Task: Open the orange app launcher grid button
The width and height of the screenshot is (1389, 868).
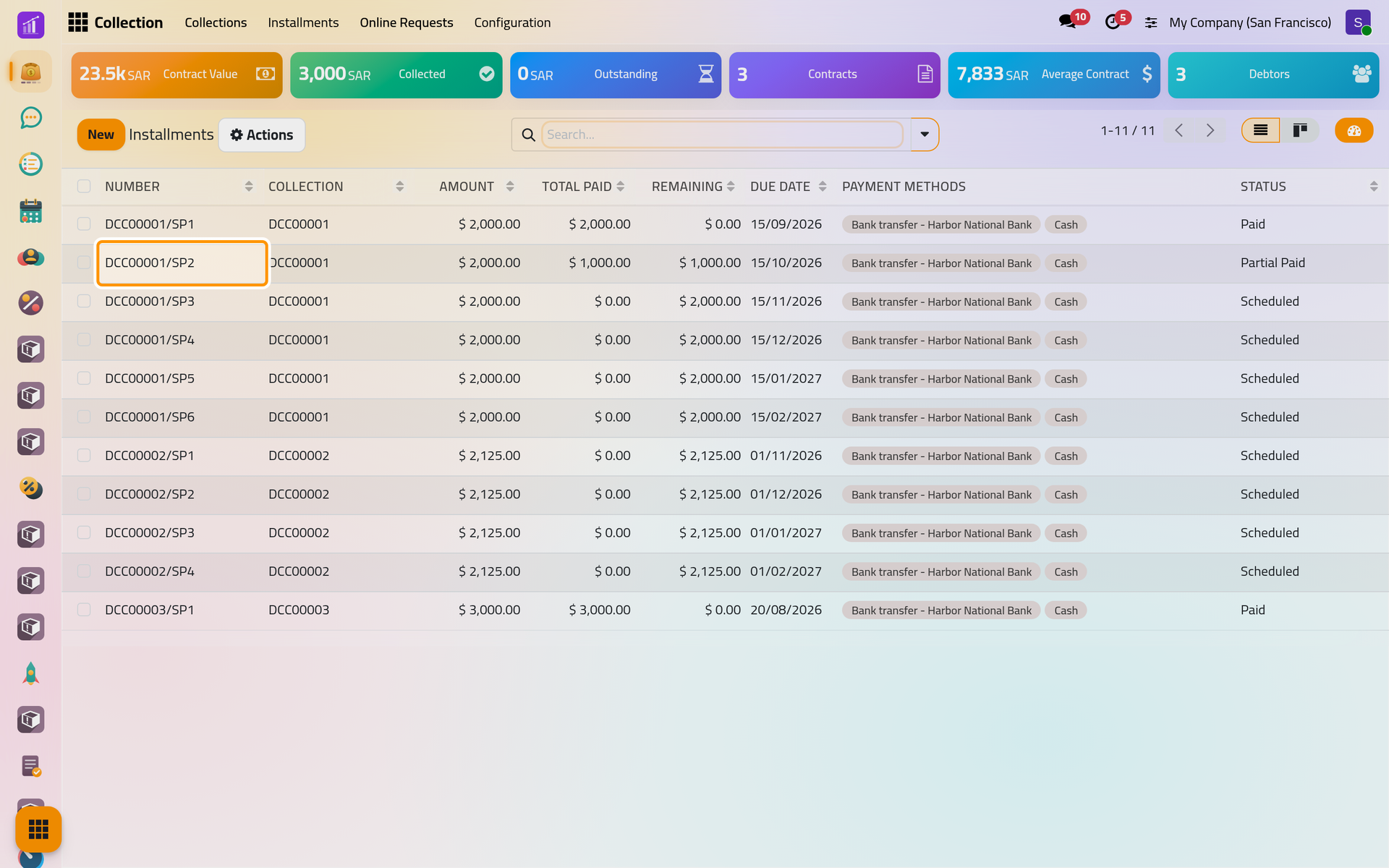Action: (38, 829)
